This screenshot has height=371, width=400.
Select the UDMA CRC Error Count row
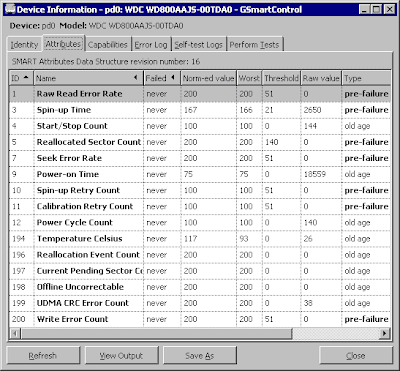click(200, 303)
